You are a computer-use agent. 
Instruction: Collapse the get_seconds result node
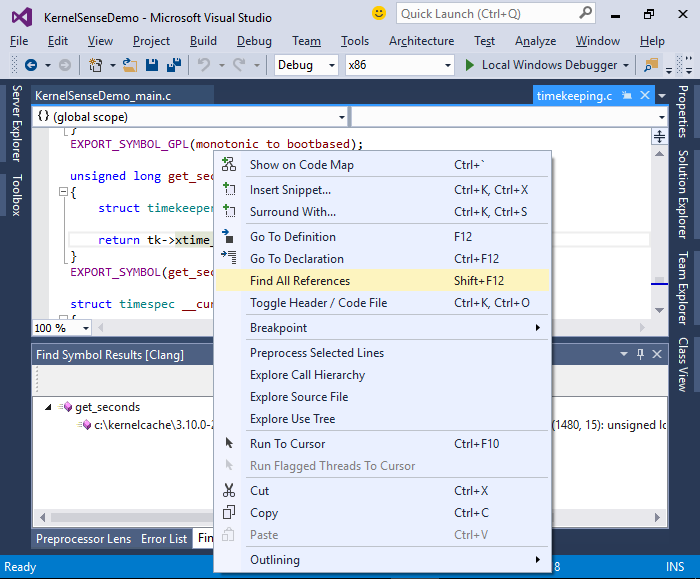pyautogui.click(x=48, y=407)
